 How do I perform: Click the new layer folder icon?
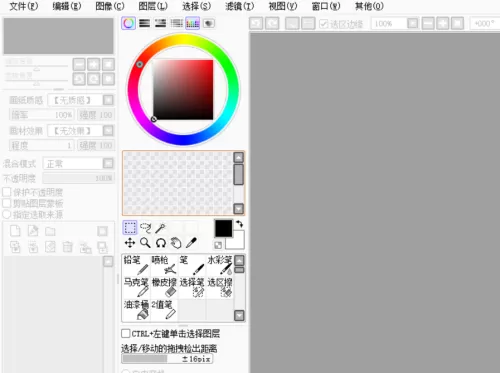(50, 231)
